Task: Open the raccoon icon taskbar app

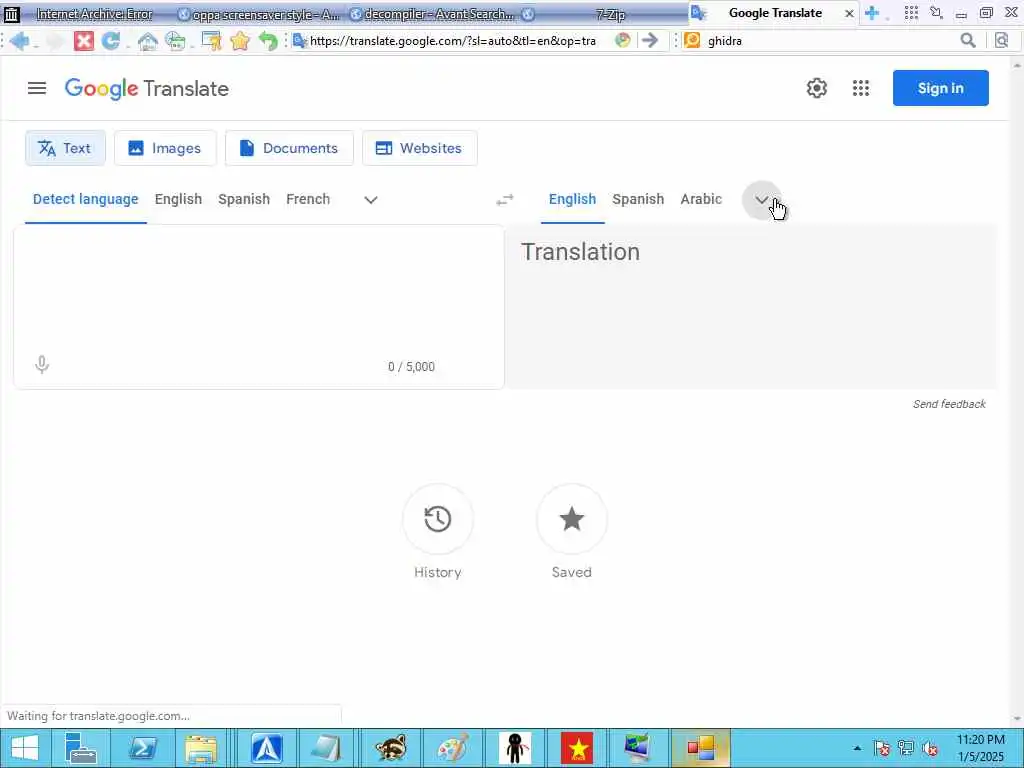Action: tap(391, 748)
